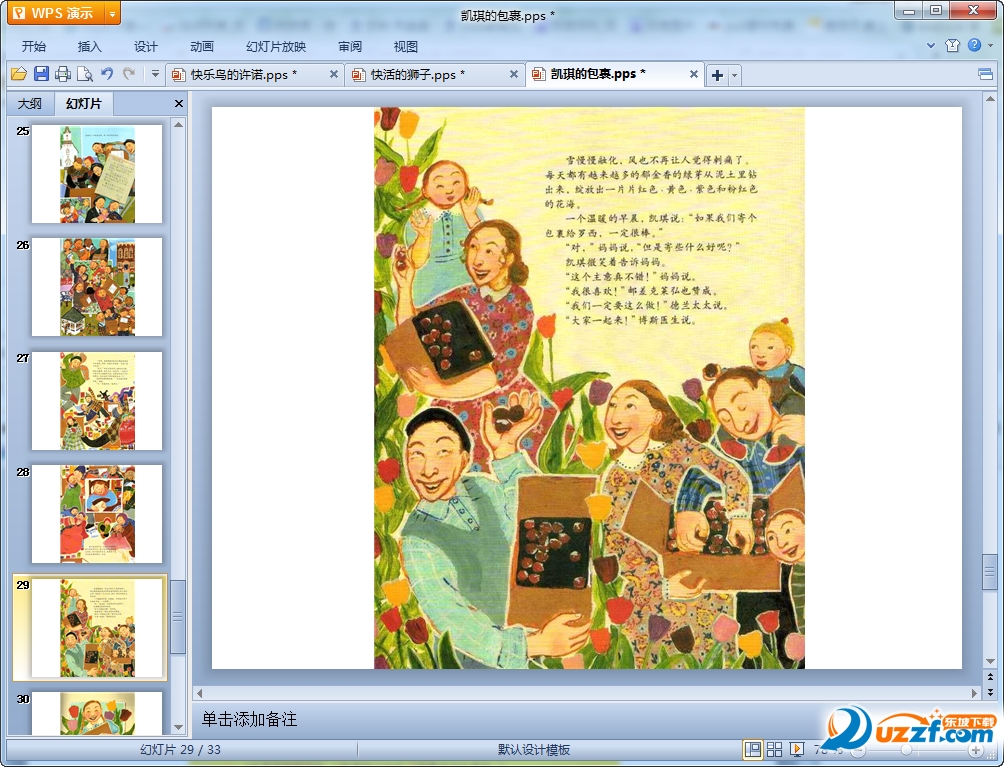Switch to normal view in status bar
This screenshot has width=1004, height=767.
click(753, 749)
